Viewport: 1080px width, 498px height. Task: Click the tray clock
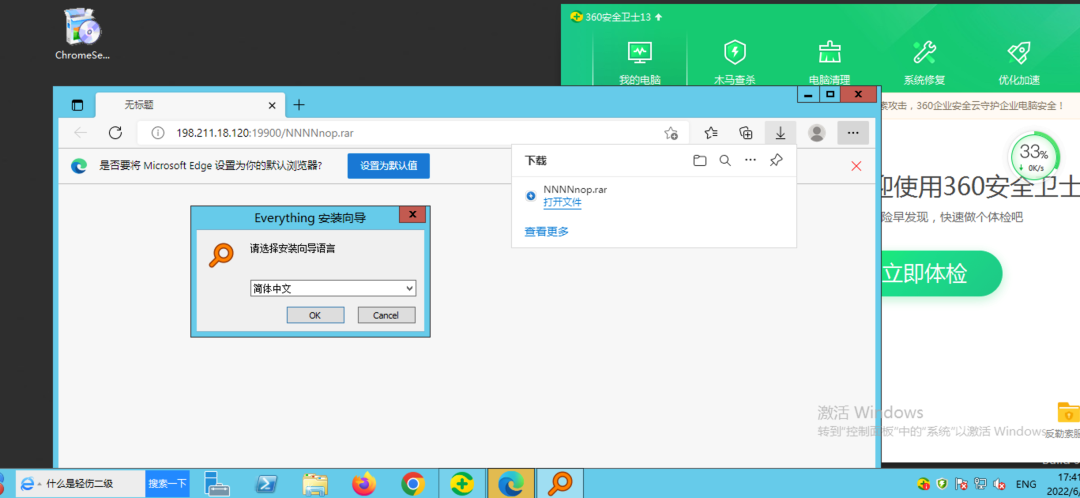tap(1065, 484)
